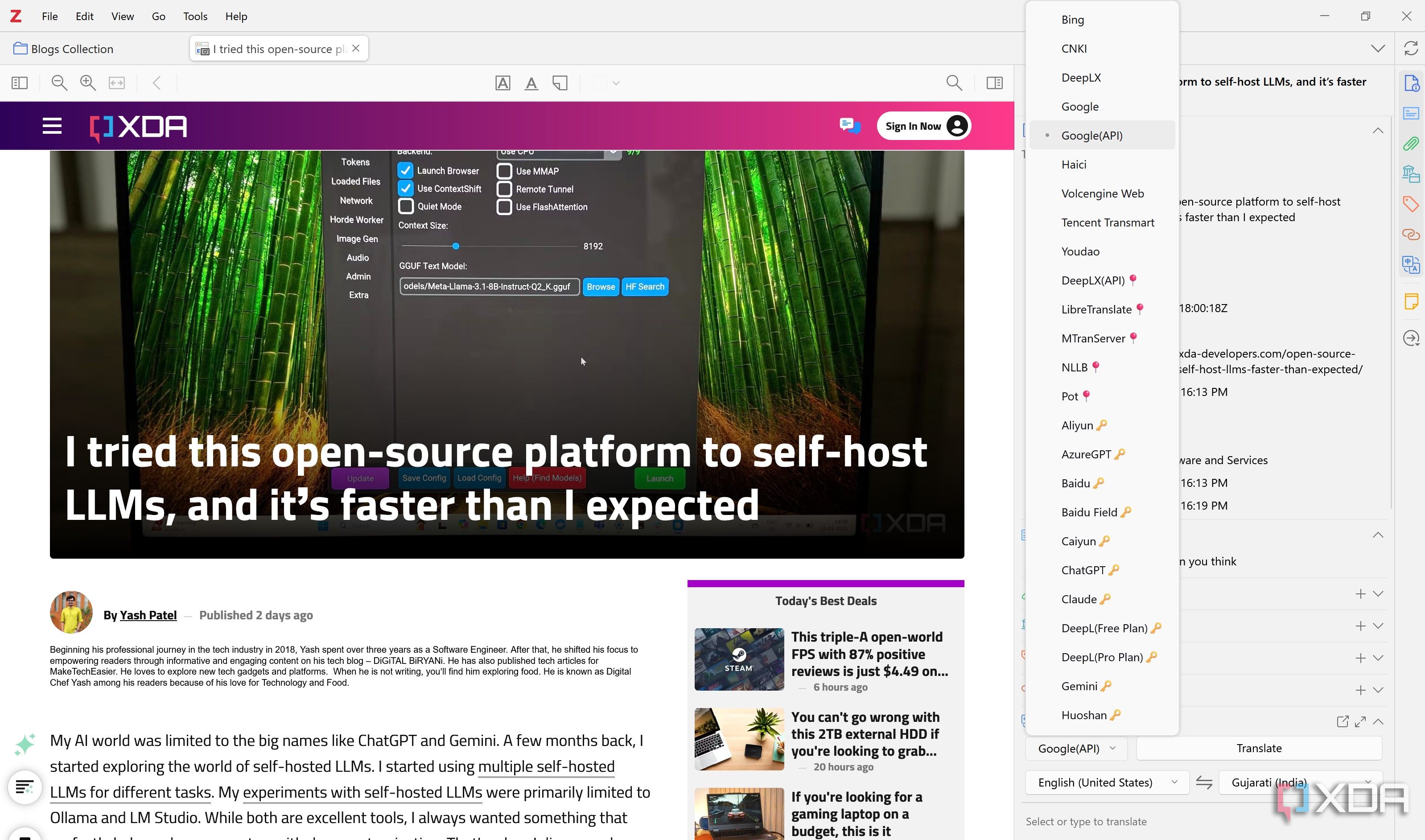Click the zoom out magnifier icon

point(59,82)
